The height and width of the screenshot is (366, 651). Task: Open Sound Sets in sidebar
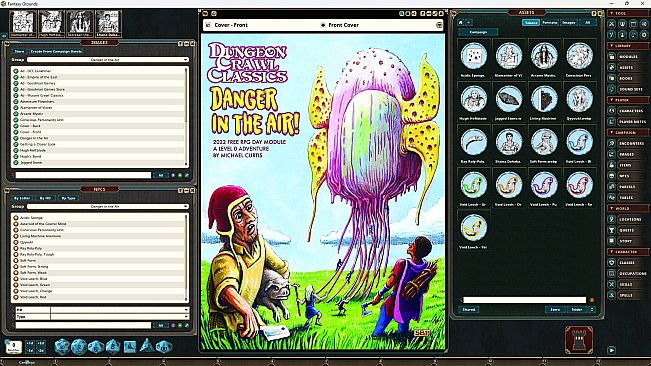click(x=628, y=89)
